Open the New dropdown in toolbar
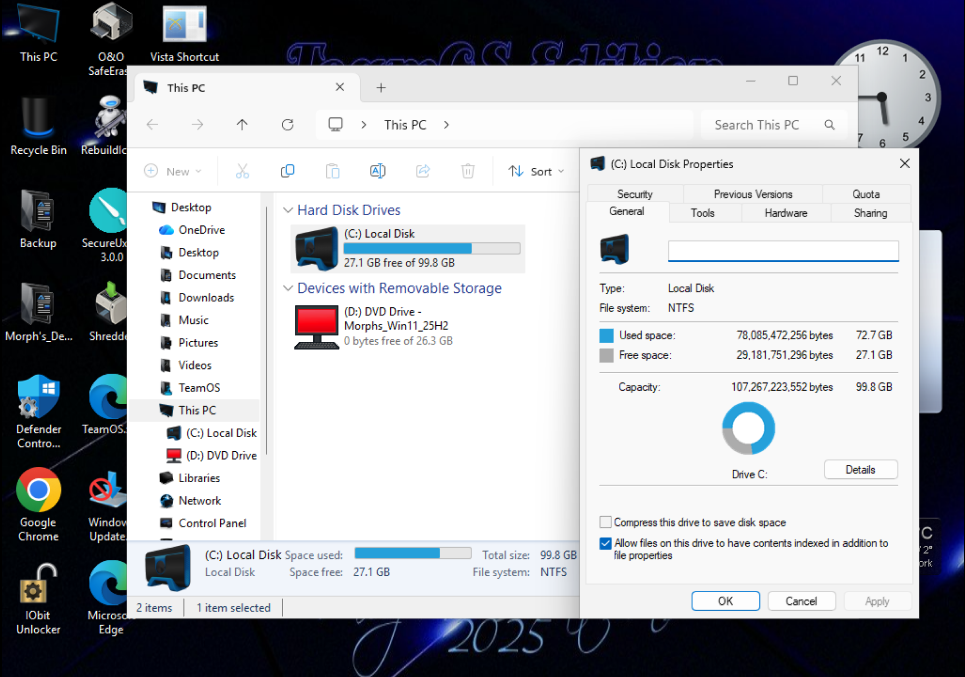The image size is (965, 677). tap(173, 171)
